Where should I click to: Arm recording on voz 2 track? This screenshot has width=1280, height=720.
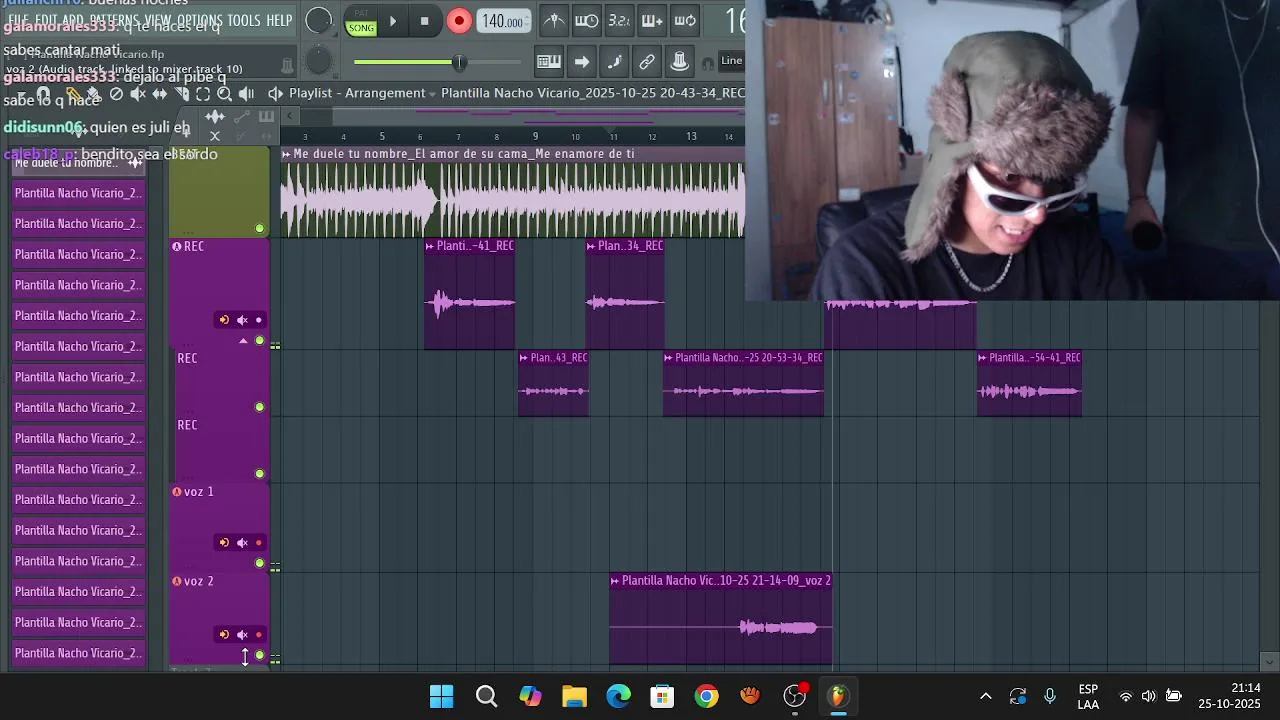pos(259,634)
